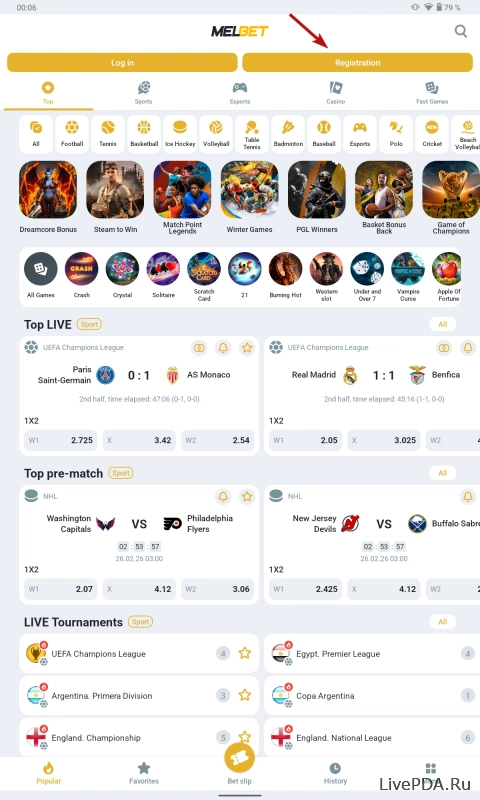This screenshot has width=480, height=800.
Task: Toggle notification bell for Washington Capitals match
Action: 223,496
